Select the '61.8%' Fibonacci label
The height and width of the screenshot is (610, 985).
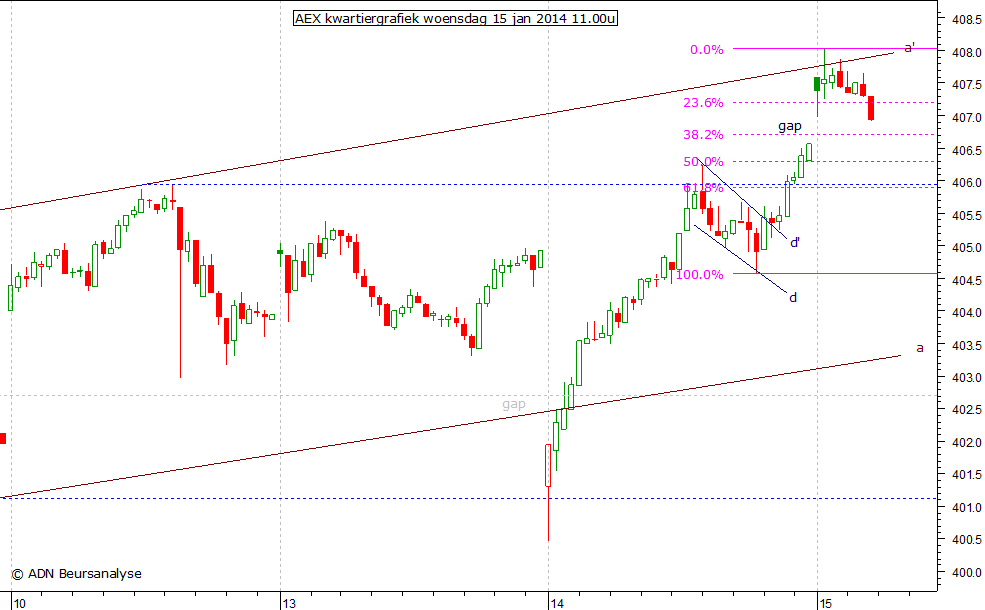coord(703,187)
